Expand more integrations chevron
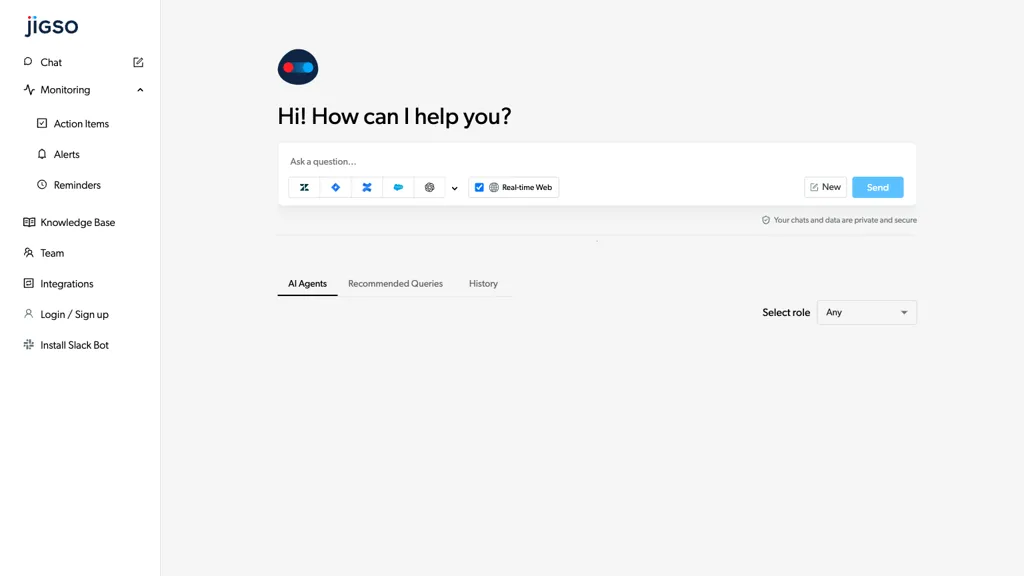This screenshot has width=1024, height=576. pos(455,188)
